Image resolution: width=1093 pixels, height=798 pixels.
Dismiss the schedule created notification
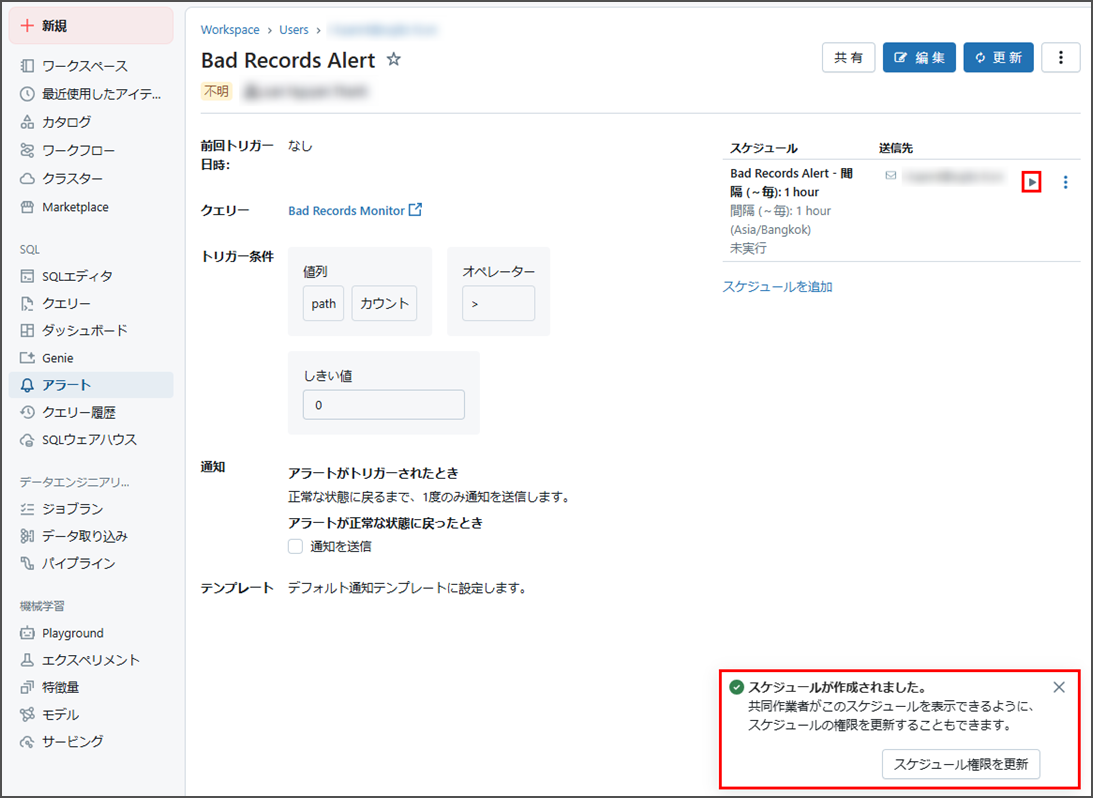[1059, 687]
